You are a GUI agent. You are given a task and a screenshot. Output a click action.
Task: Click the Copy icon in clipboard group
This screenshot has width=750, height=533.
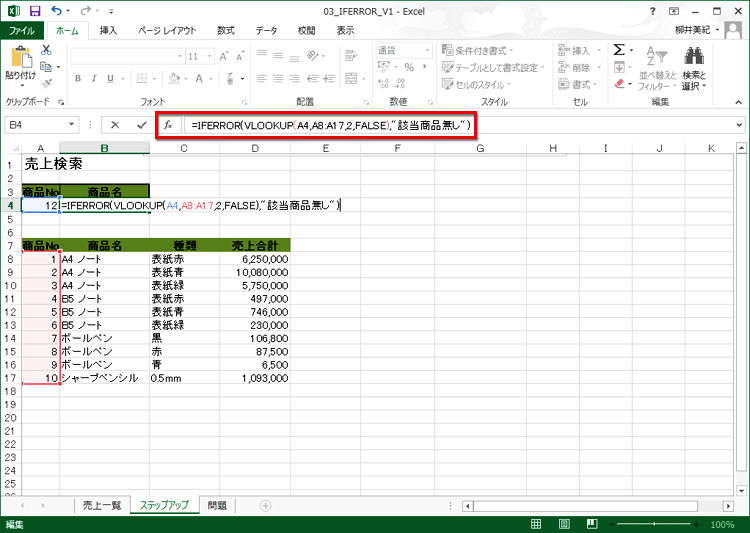tap(46, 67)
